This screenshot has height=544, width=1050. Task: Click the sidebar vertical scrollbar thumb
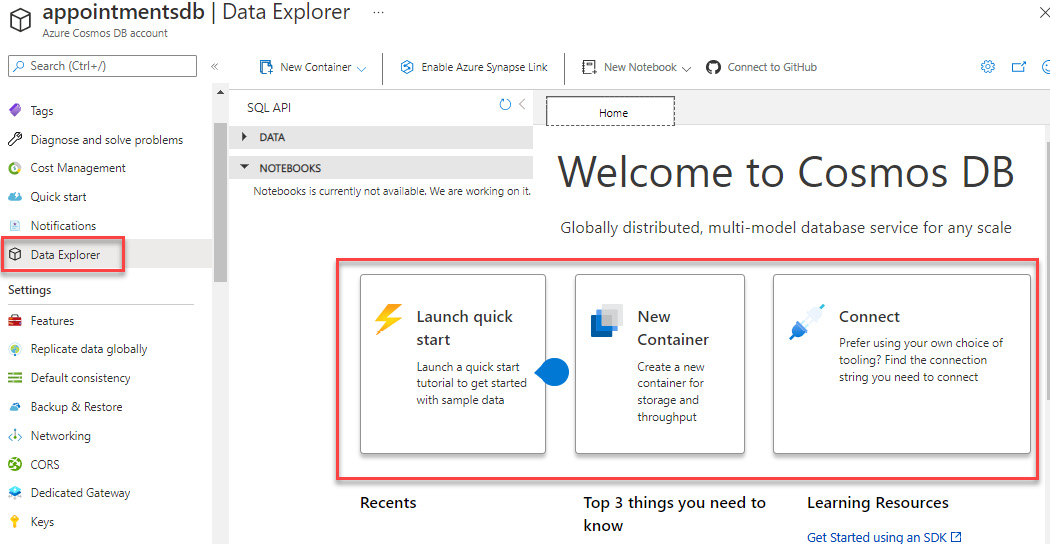220,202
